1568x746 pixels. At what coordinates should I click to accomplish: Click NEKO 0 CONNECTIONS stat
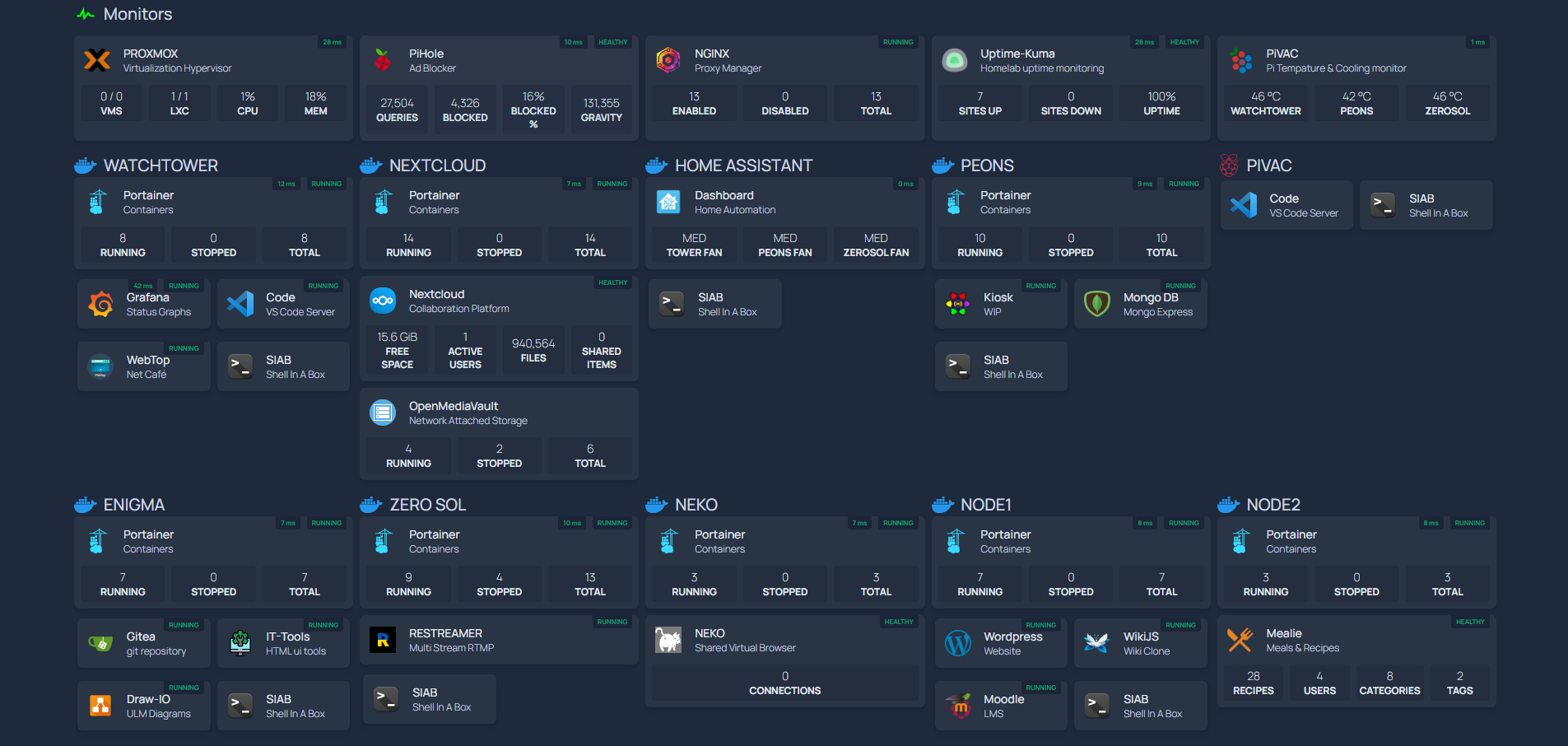coord(785,683)
